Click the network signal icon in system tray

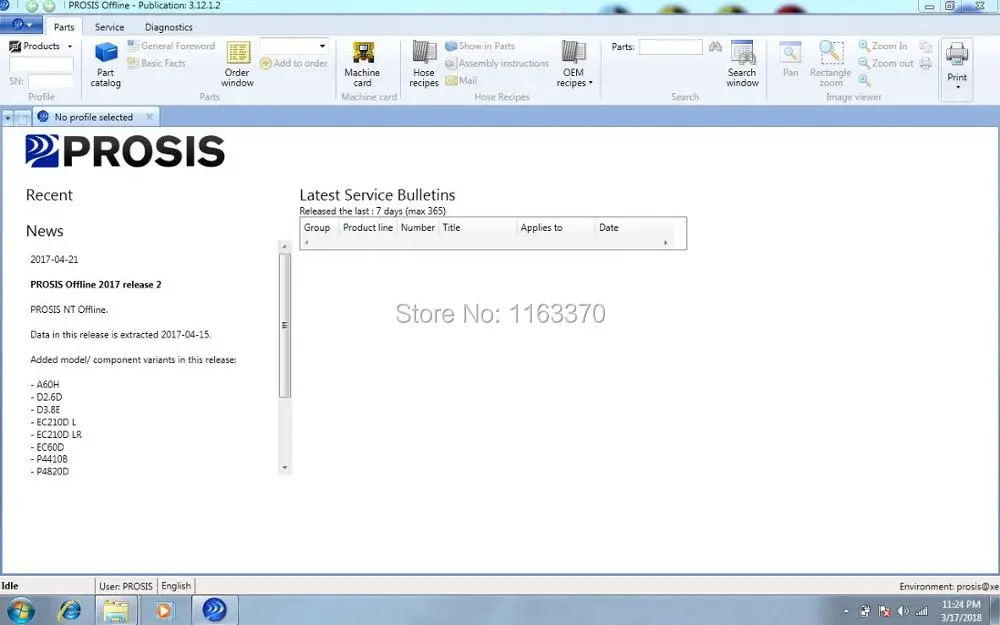[922, 611]
